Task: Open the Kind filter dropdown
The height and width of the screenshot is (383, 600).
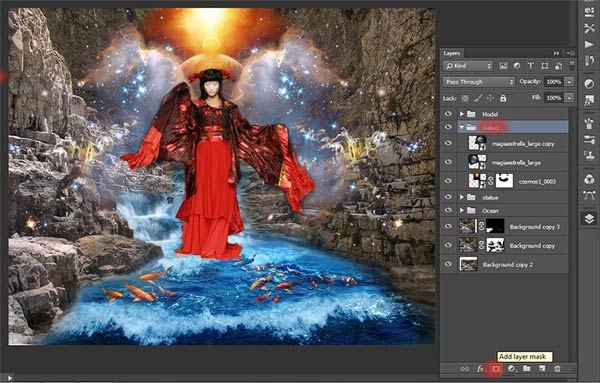Action: tap(468, 66)
